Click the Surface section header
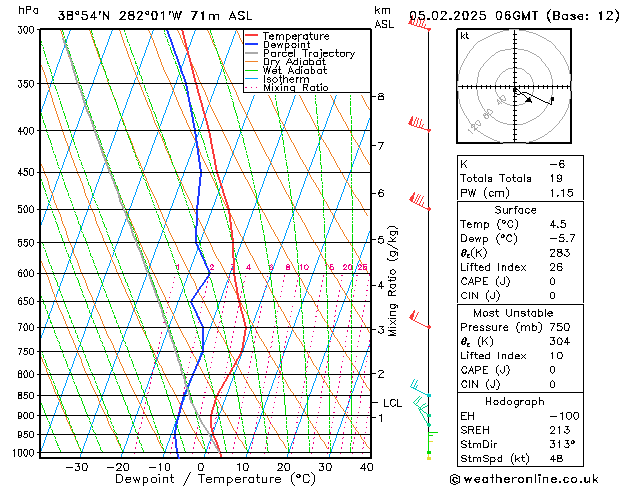This screenshot has width=629, height=486. (514, 211)
